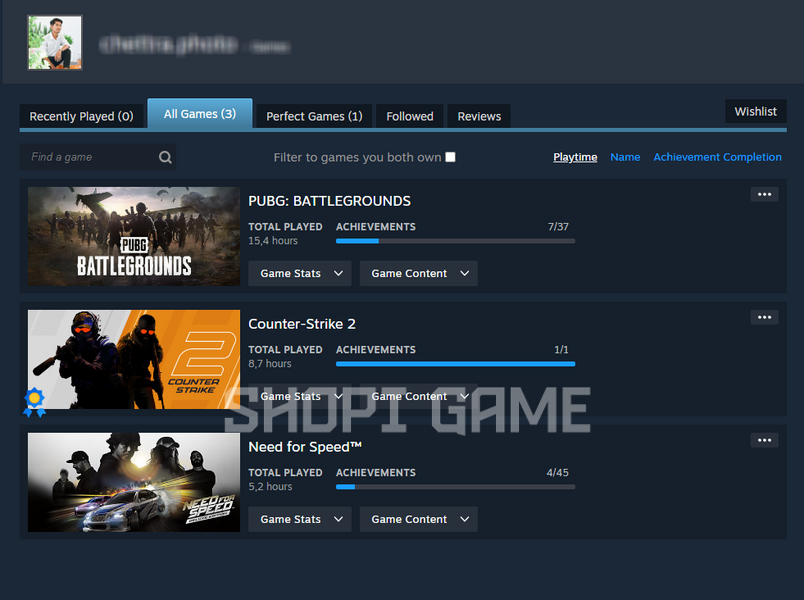Click the '7/37' achievements count
Viewport: 804px width, 600px height.
pyautogui.click(x=558, y=227)
